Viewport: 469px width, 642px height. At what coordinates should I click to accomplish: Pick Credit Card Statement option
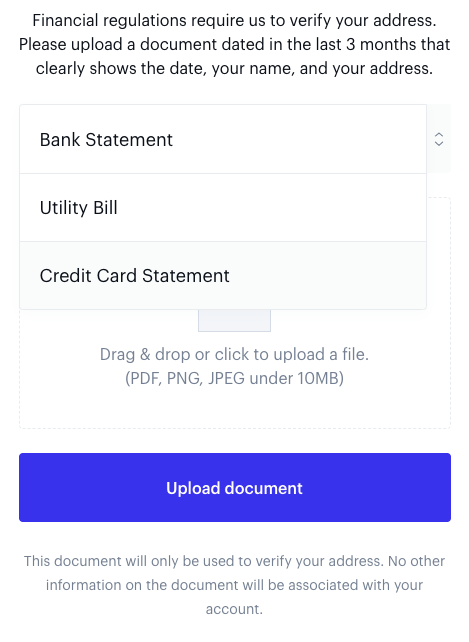(x=223, y=276)
